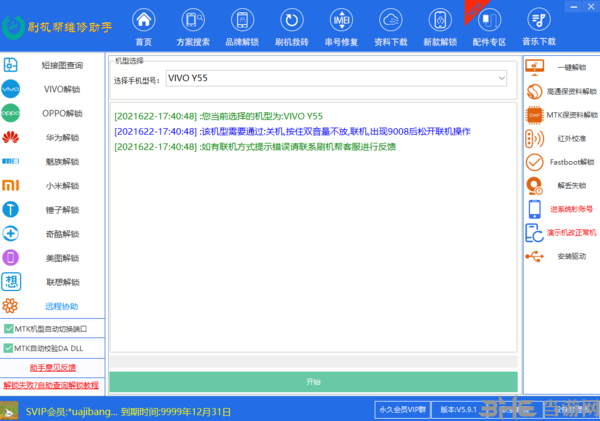Click log line about VIVO Y55 机型
The width and height of the screenshot is (600, 421).
click(218, 116)
